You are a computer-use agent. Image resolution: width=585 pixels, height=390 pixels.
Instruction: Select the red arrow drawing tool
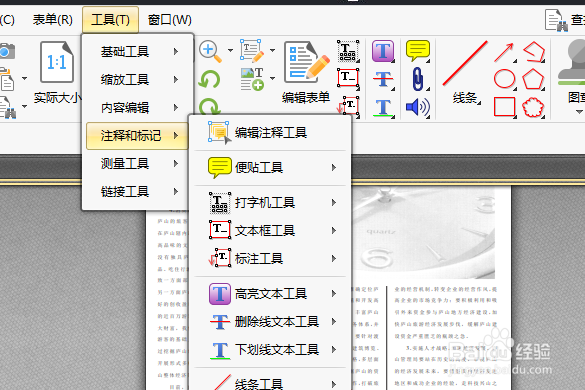coord(504,52)
